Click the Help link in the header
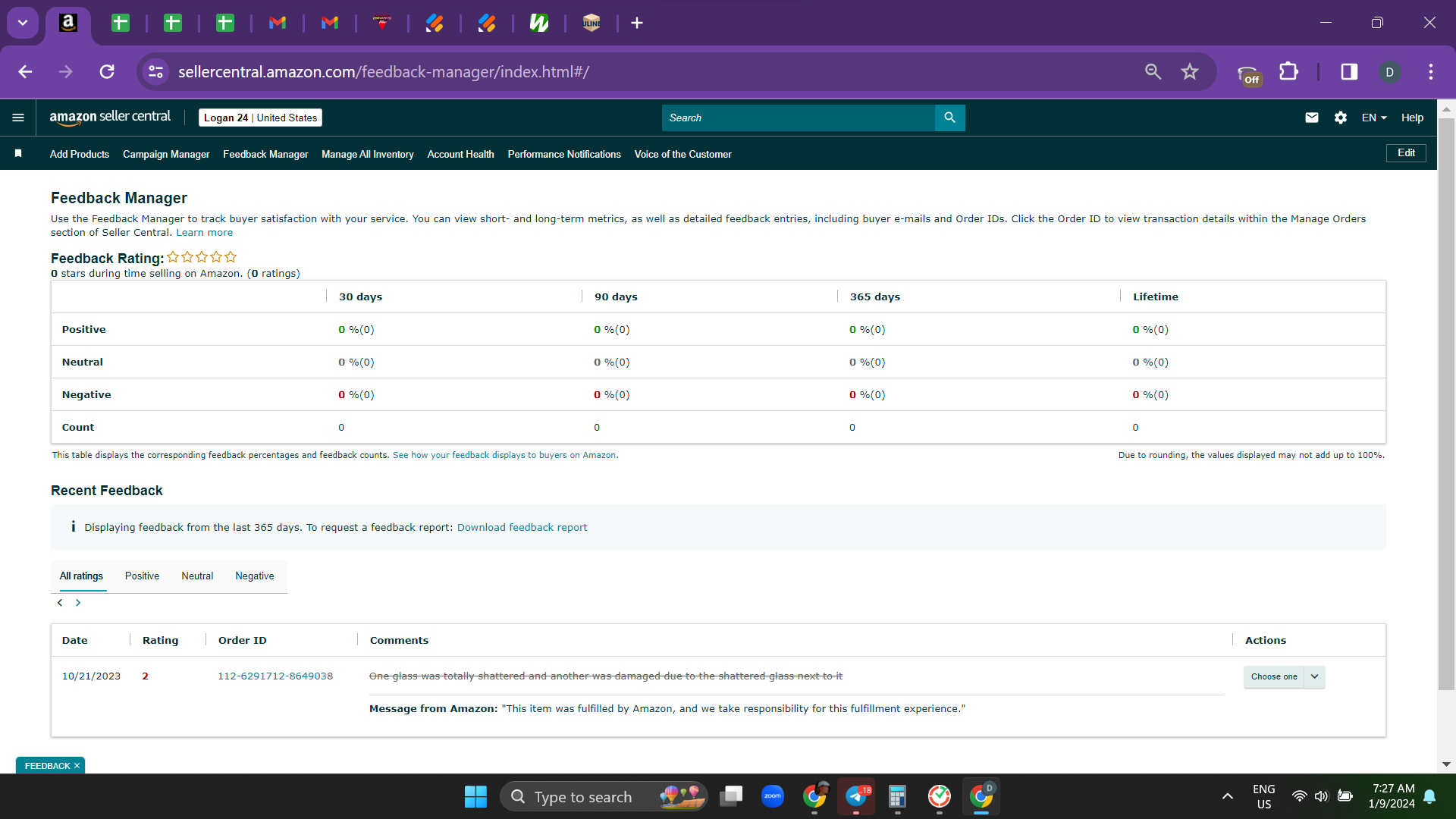Screen dimensions: 1456x819 1412,118
